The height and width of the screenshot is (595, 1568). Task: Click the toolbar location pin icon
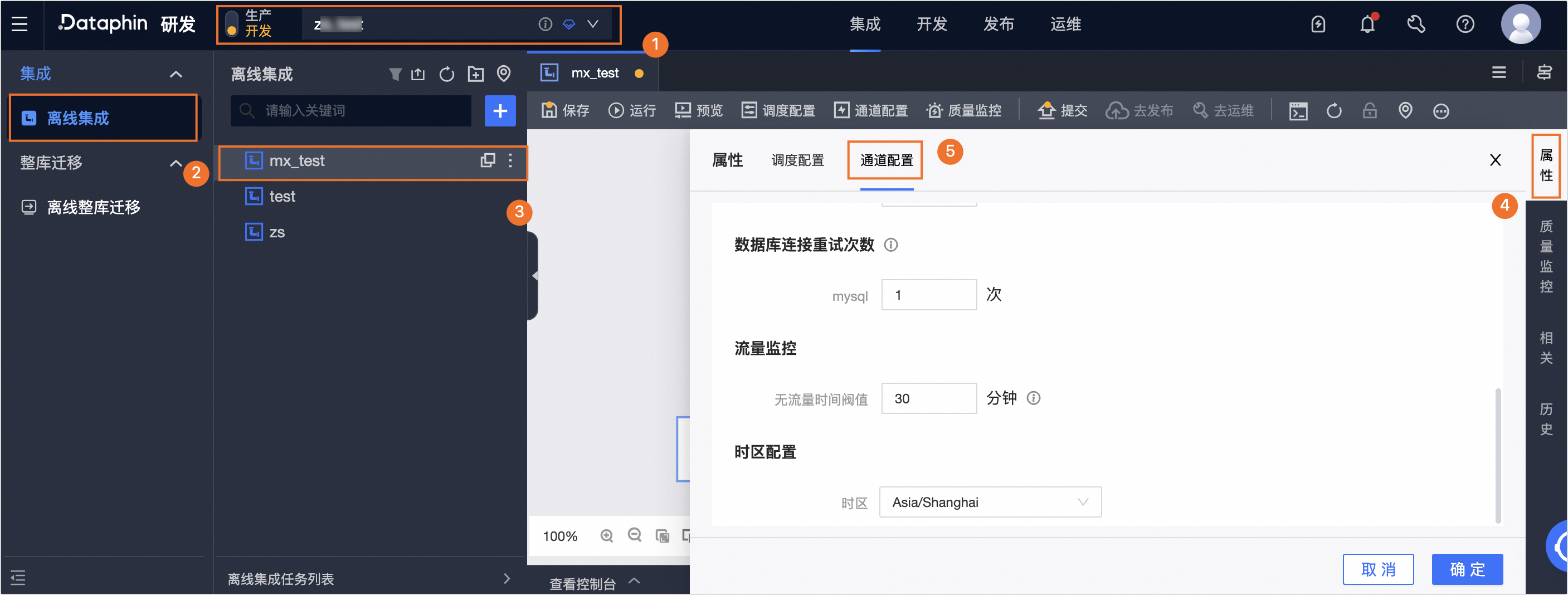[x=1405, y=110]
